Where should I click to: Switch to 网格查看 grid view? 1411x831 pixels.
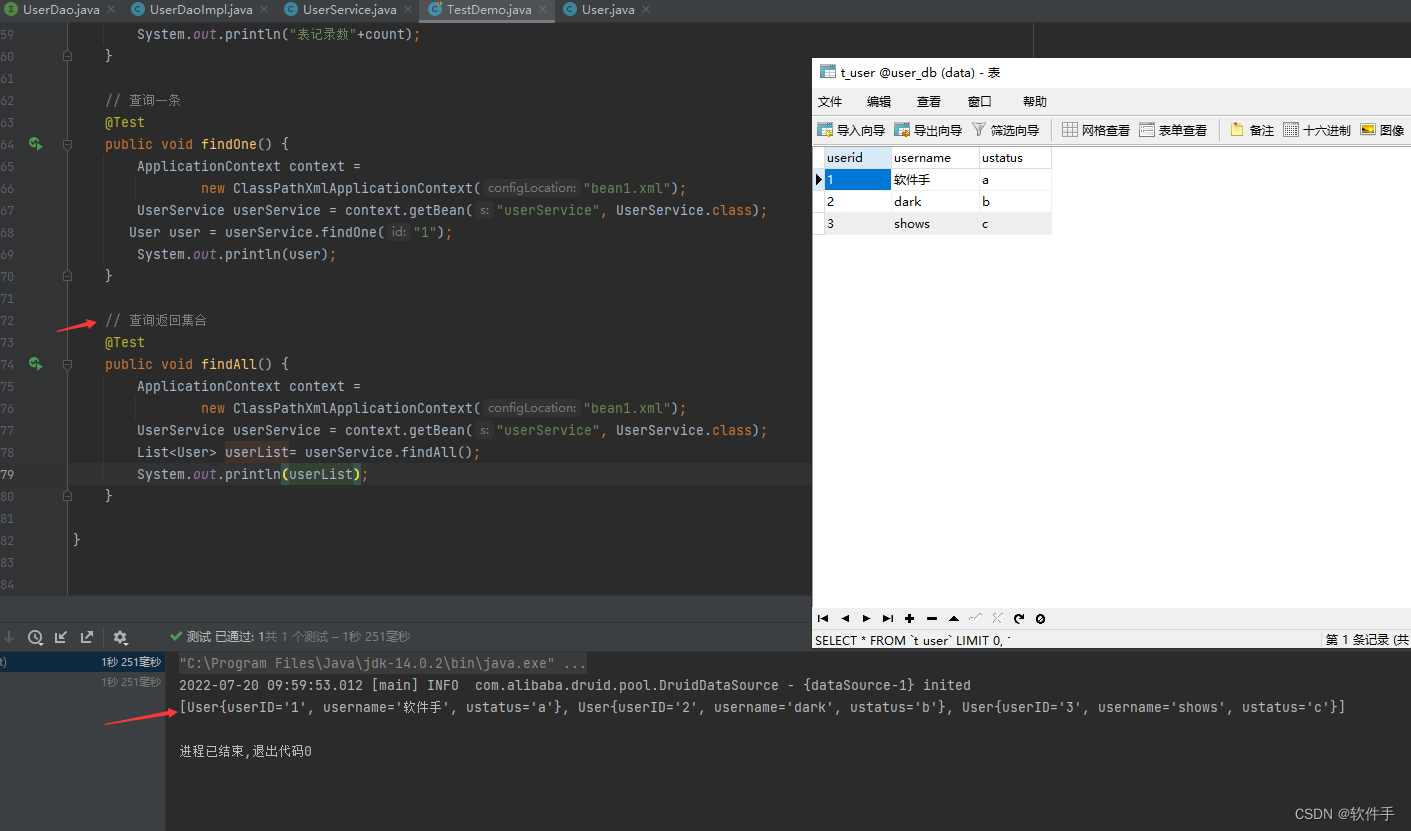[1100, 129]
